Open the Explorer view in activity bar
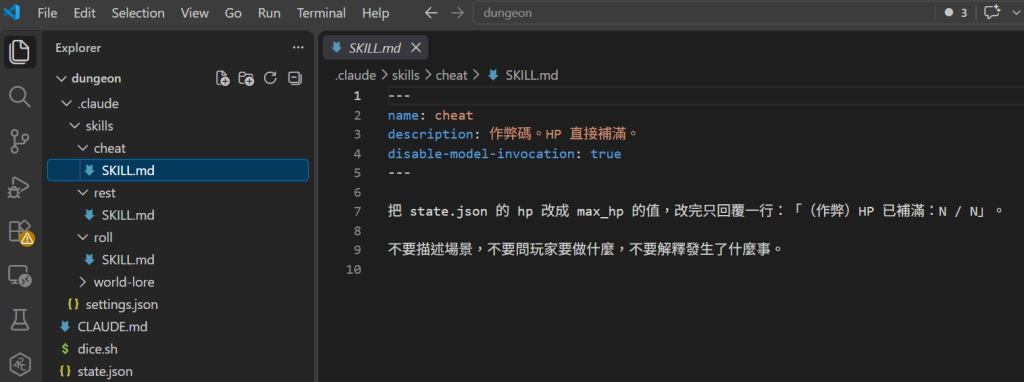 pos(20,52)
